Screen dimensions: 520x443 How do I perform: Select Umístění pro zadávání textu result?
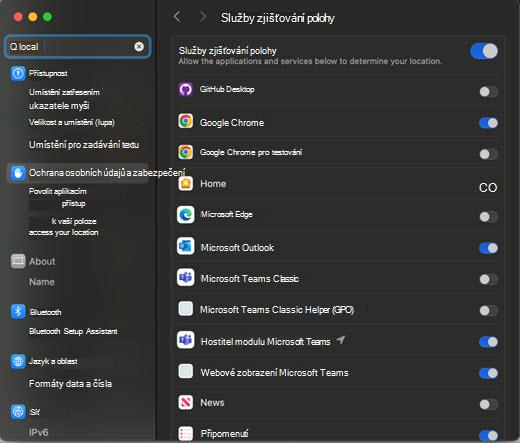click(84, 145)
